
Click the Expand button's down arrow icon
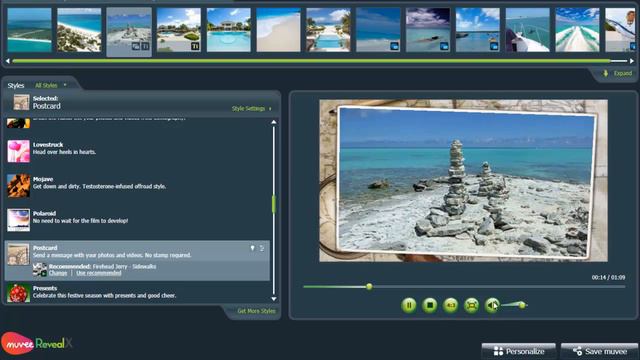coord(606,73)
